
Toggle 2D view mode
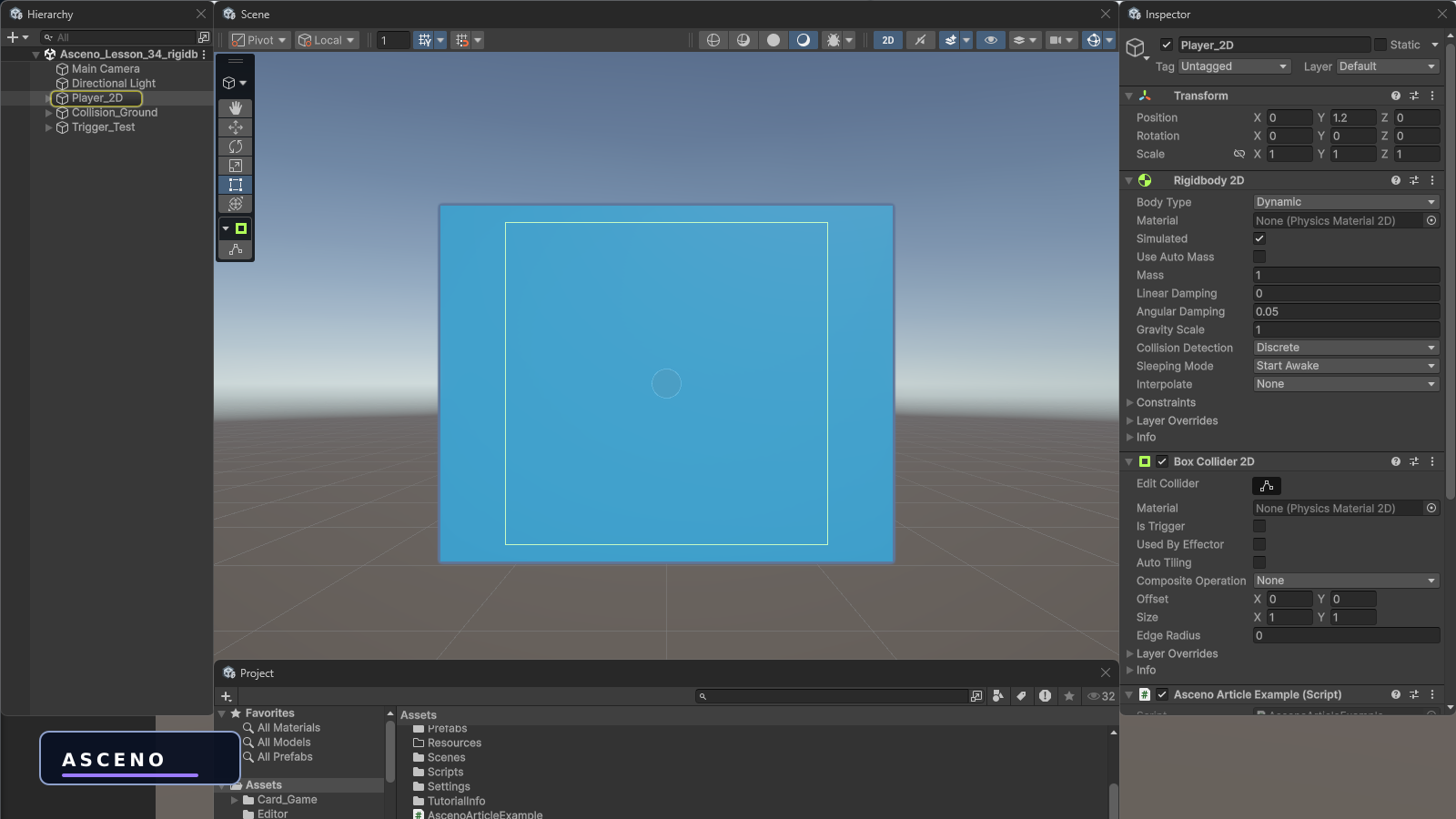[888, 40]
